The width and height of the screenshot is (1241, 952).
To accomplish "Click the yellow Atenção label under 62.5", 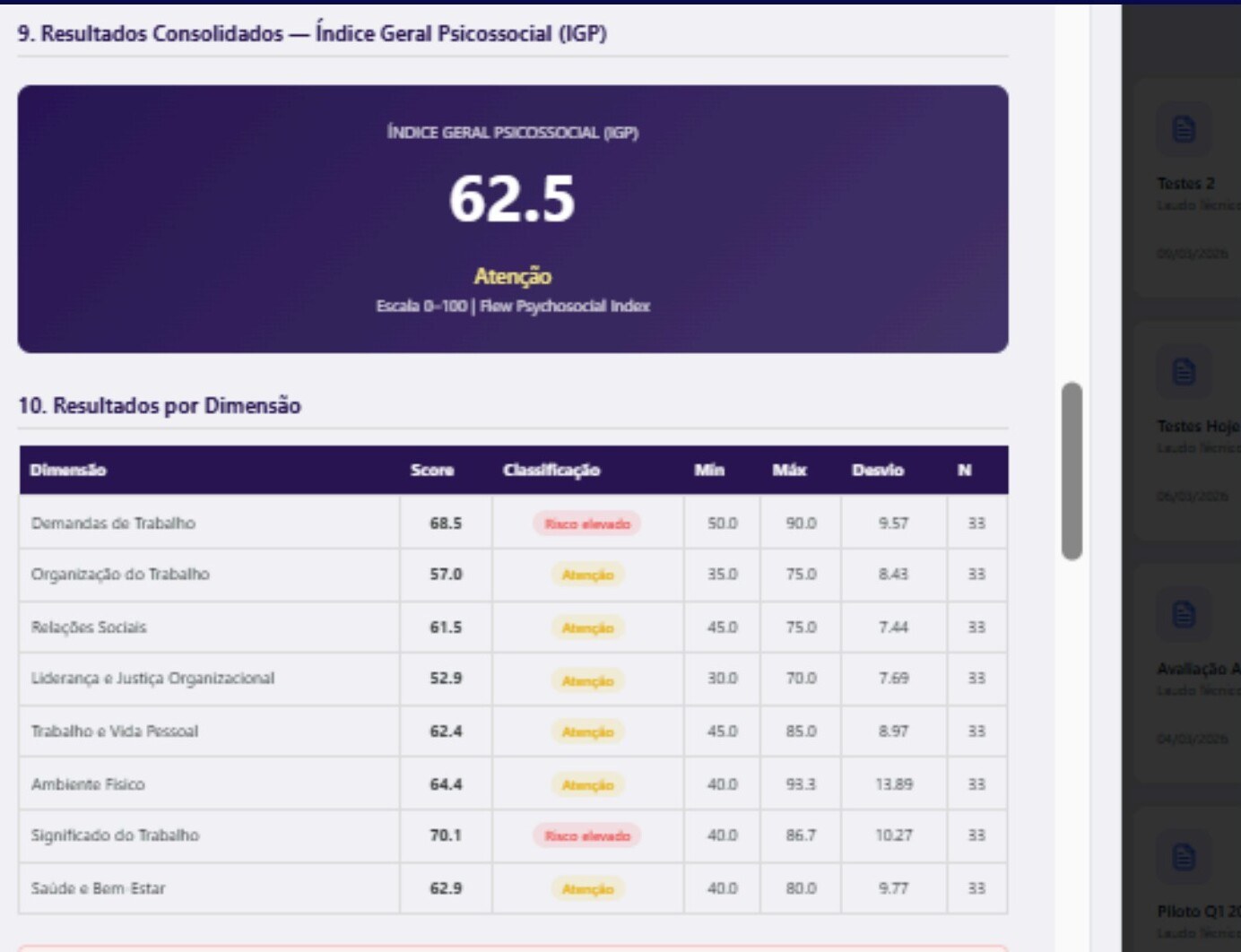I will [x=513, y=276].
